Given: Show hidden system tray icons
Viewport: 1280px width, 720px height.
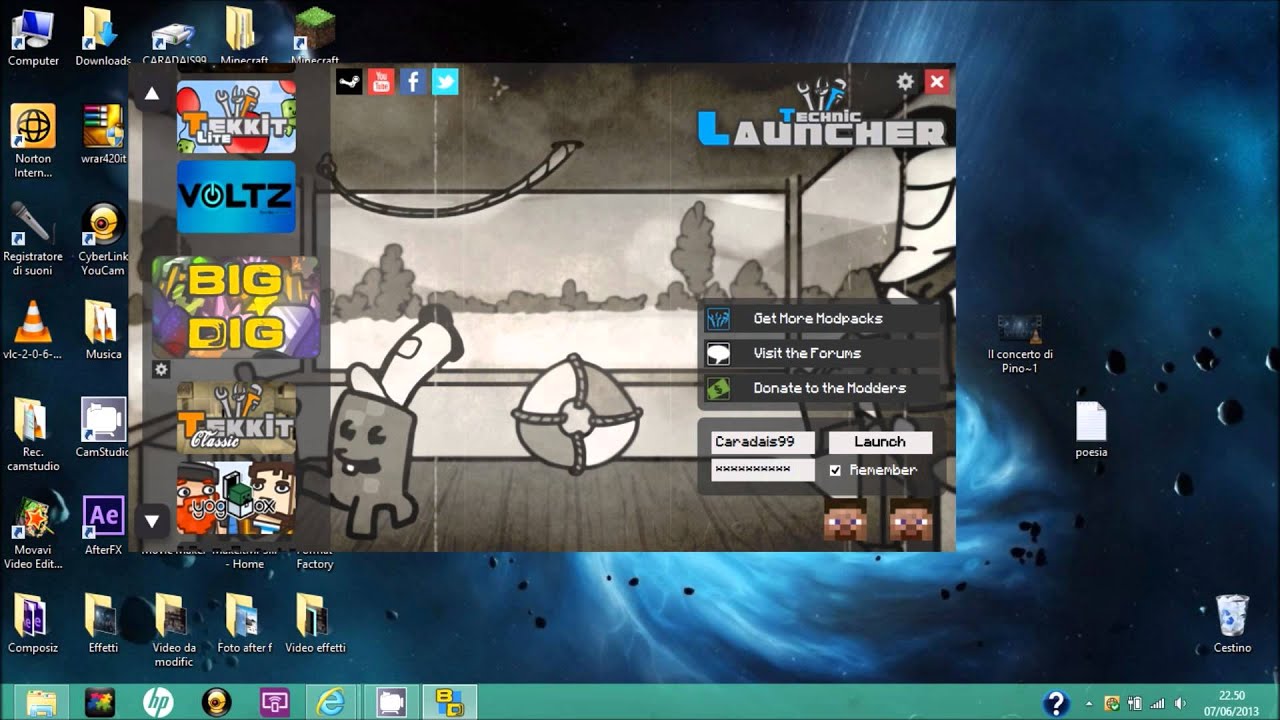Looking at the screenshot, I should [1089, 703].
